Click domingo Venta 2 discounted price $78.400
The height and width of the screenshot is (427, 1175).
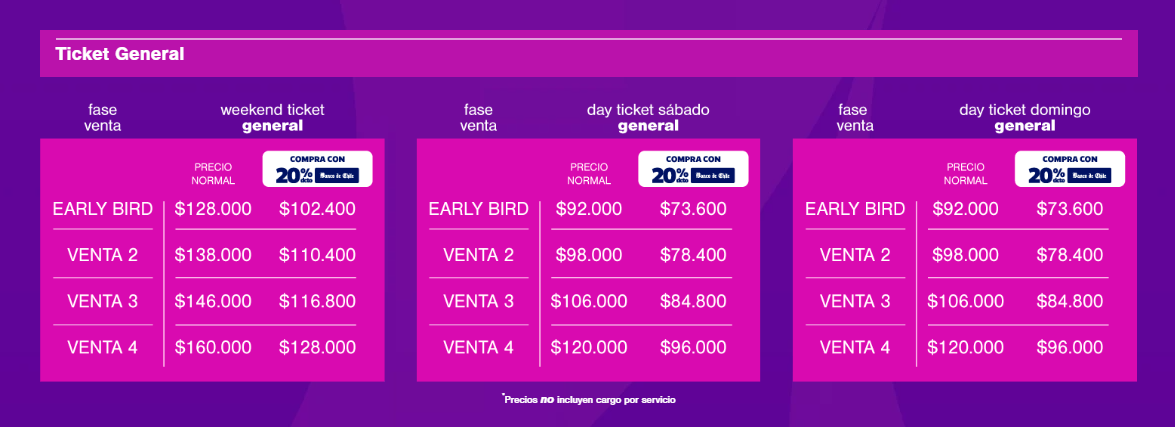click(1069, 255)
